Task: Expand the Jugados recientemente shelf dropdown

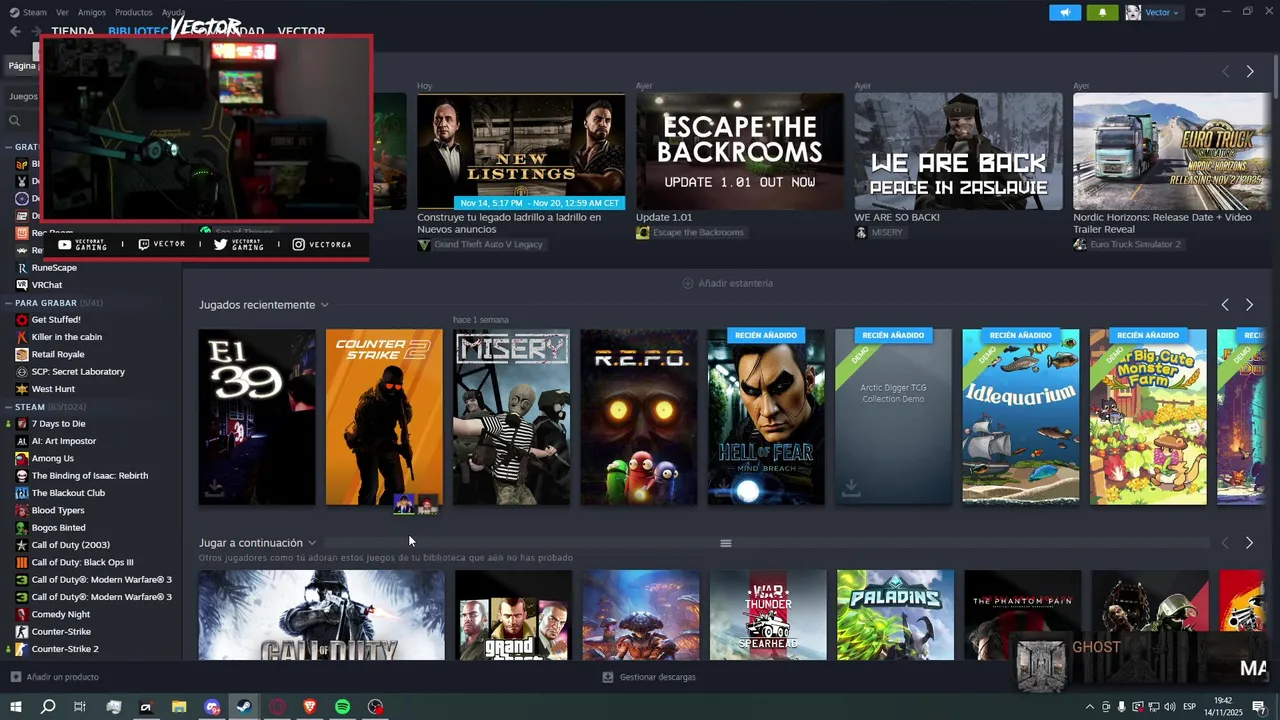Action: [x=324, y=305]
